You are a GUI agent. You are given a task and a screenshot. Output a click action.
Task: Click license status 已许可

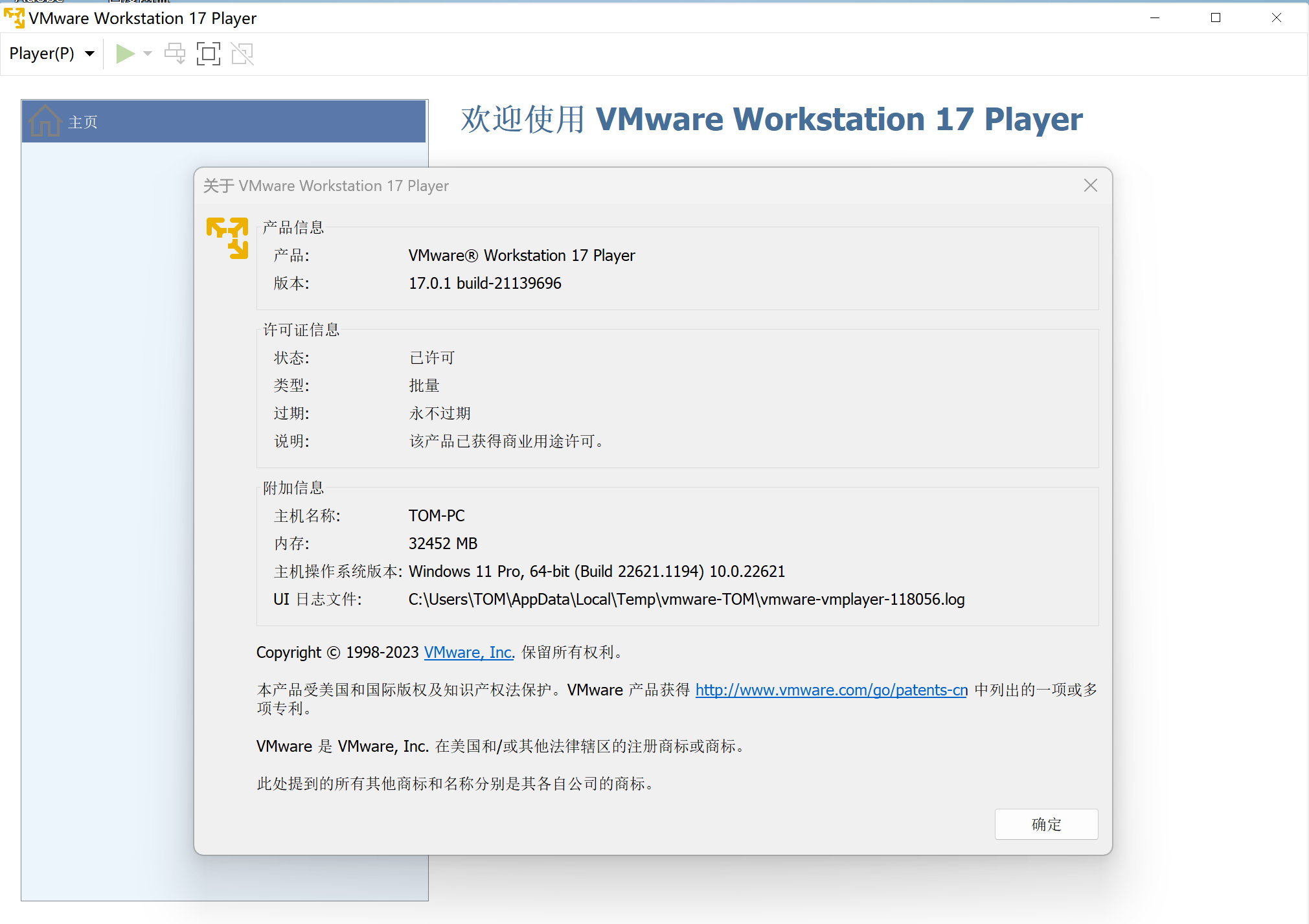point(432,358)
